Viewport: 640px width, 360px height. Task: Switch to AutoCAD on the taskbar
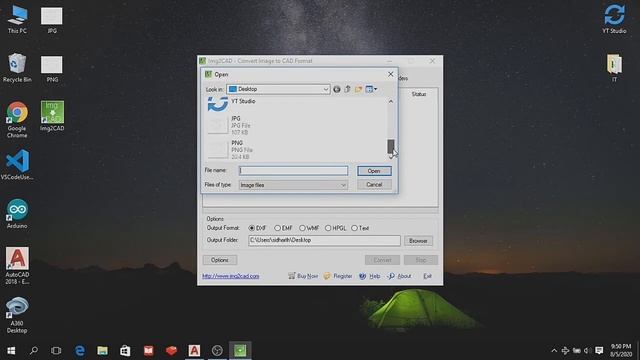(x=194, y=351)
